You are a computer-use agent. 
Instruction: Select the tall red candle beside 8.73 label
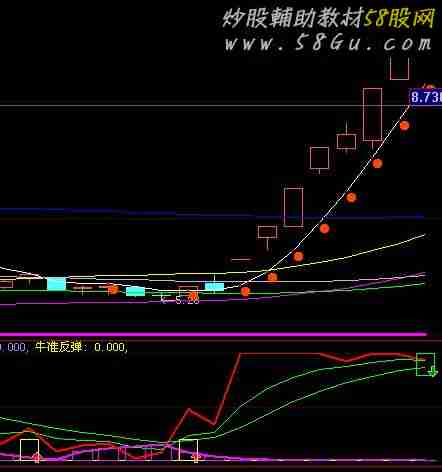(372, 115)
